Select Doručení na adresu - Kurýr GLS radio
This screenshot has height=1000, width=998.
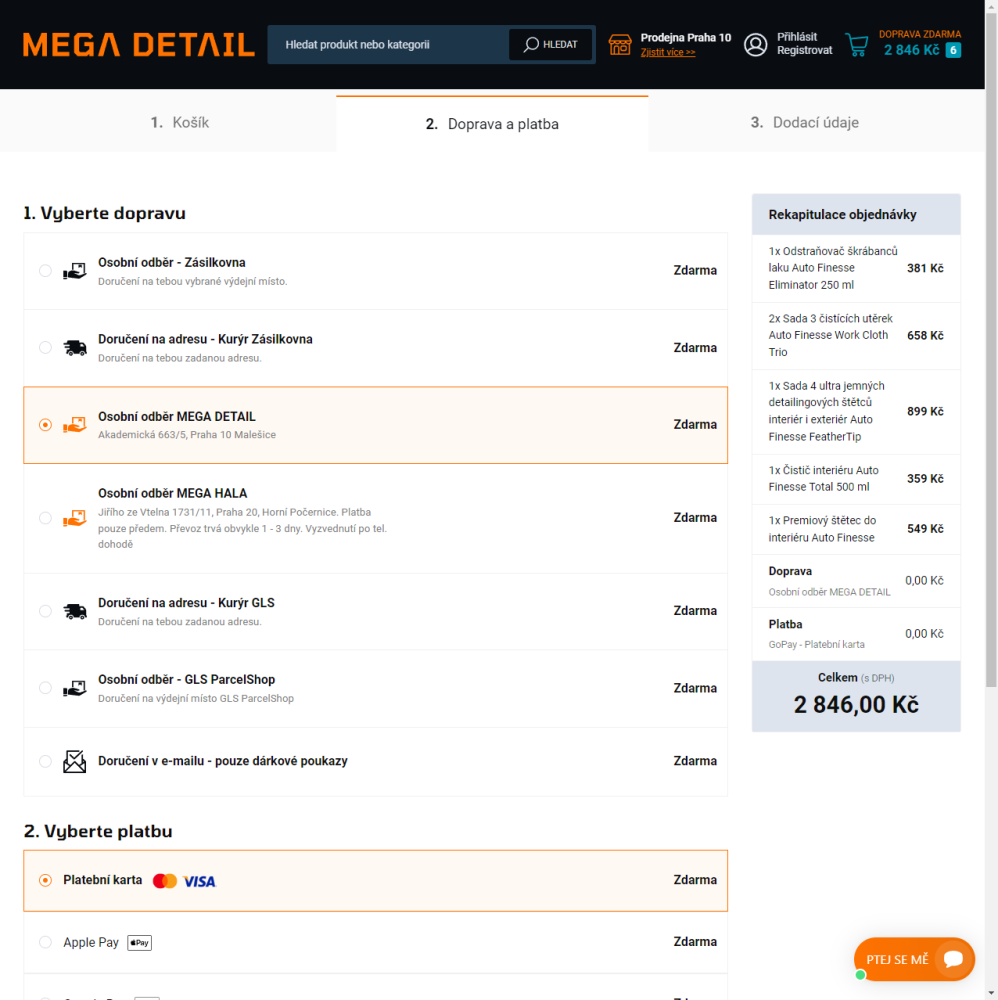pos(45,611)
